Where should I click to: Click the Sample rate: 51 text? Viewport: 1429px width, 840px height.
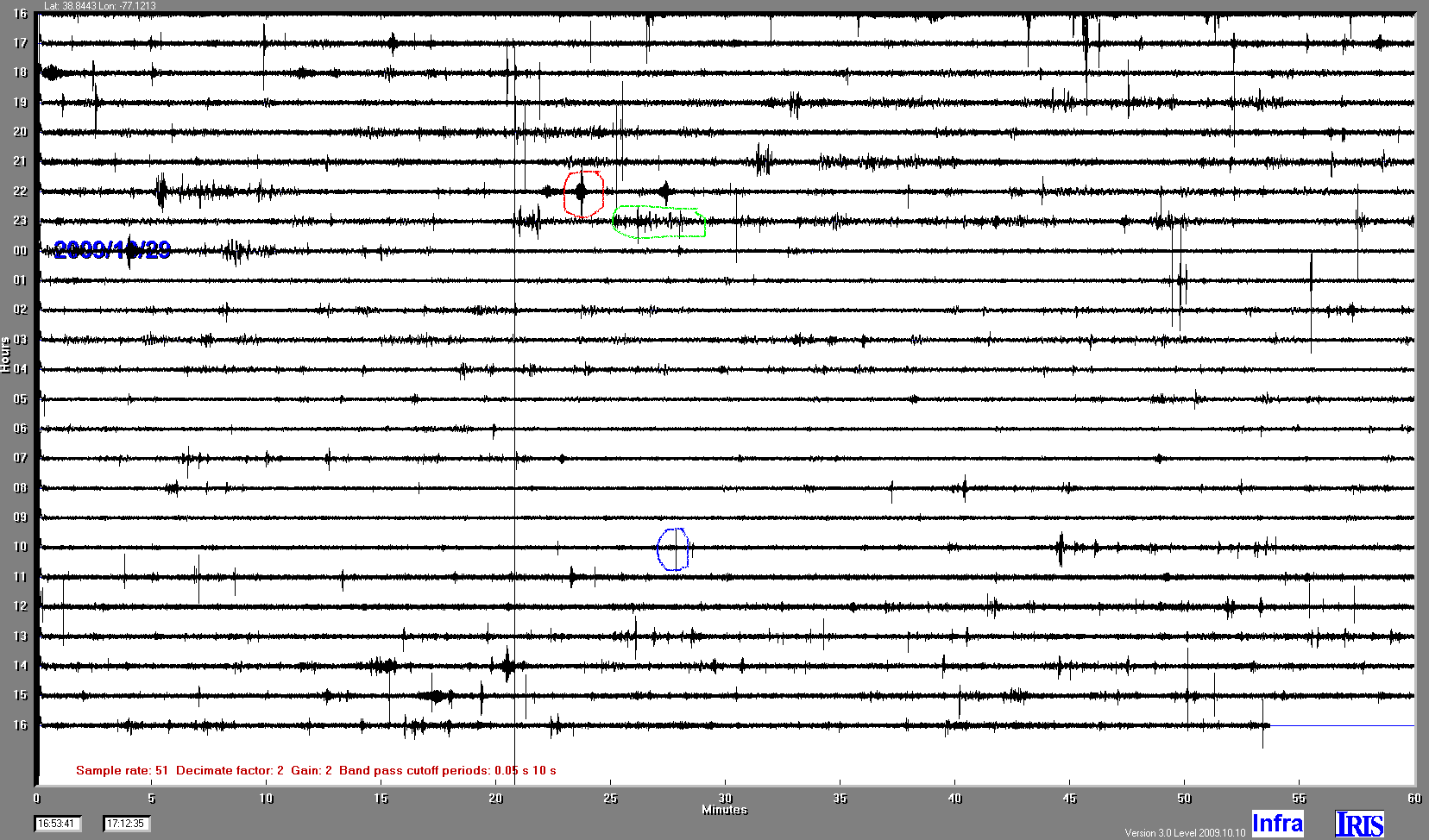(123, 770)
